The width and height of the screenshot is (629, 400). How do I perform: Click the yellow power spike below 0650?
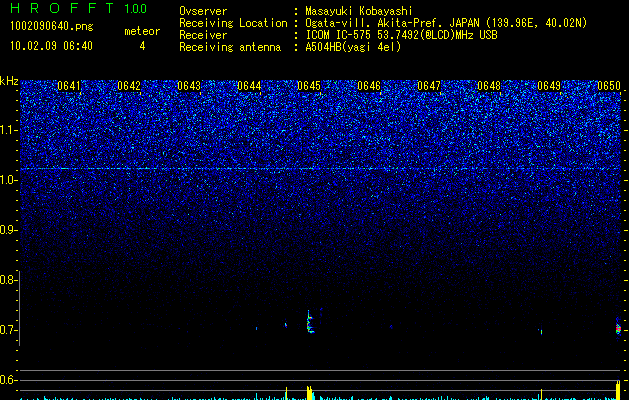tap(618, 390)
